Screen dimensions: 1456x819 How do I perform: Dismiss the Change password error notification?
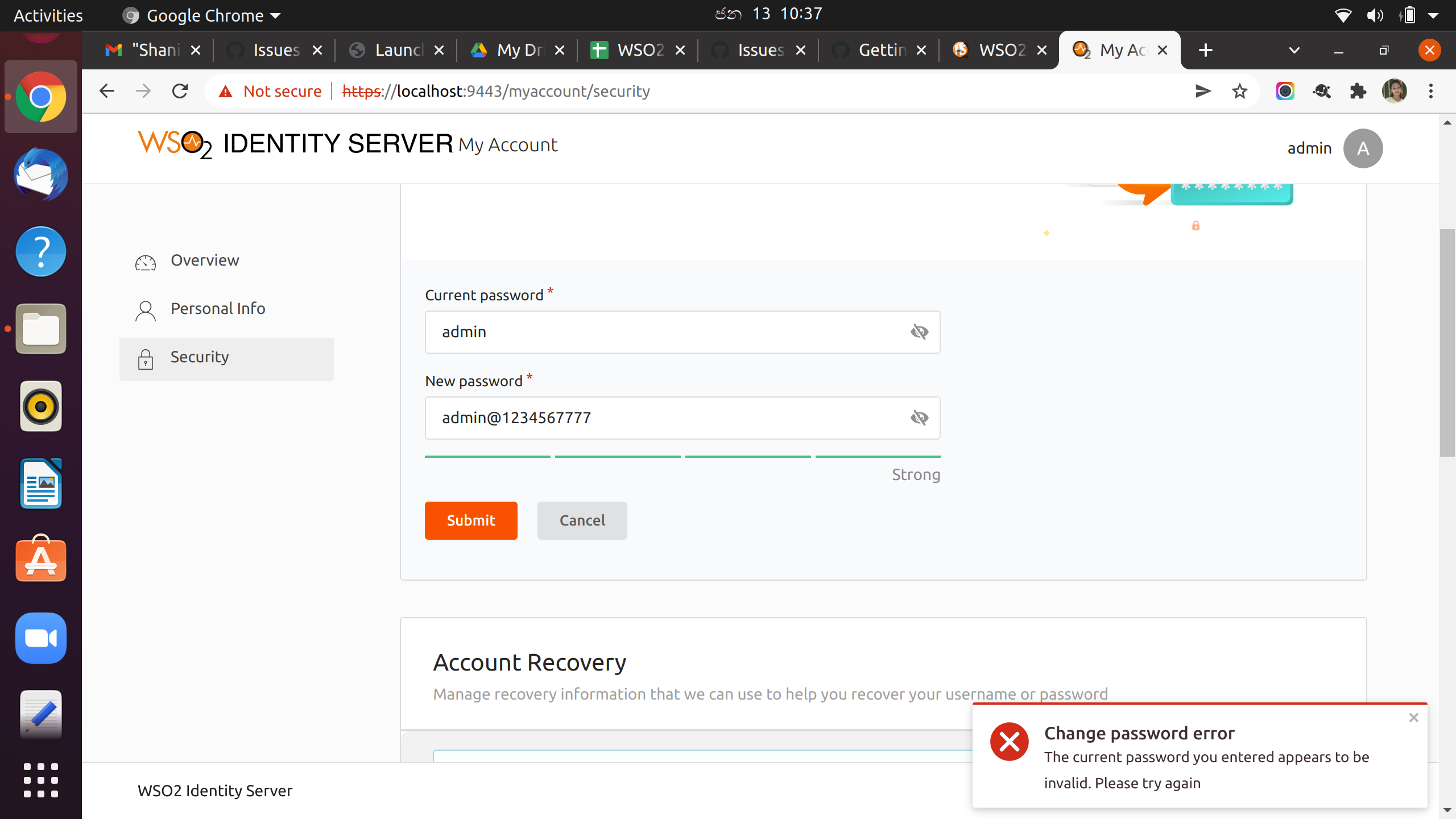pos(1413,718)
